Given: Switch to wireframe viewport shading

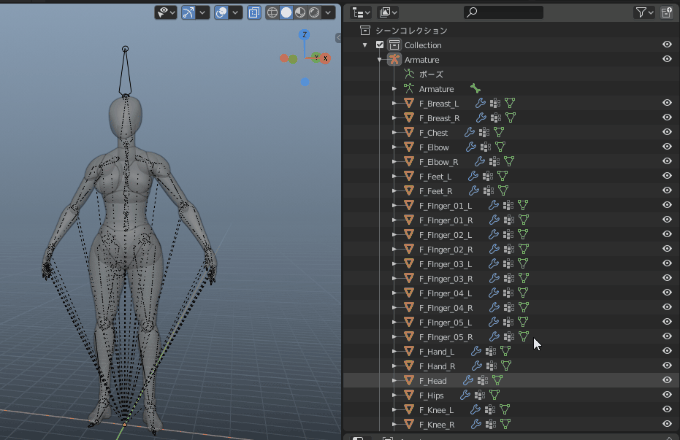Looking at the screenshot, I should click(272, 13).
